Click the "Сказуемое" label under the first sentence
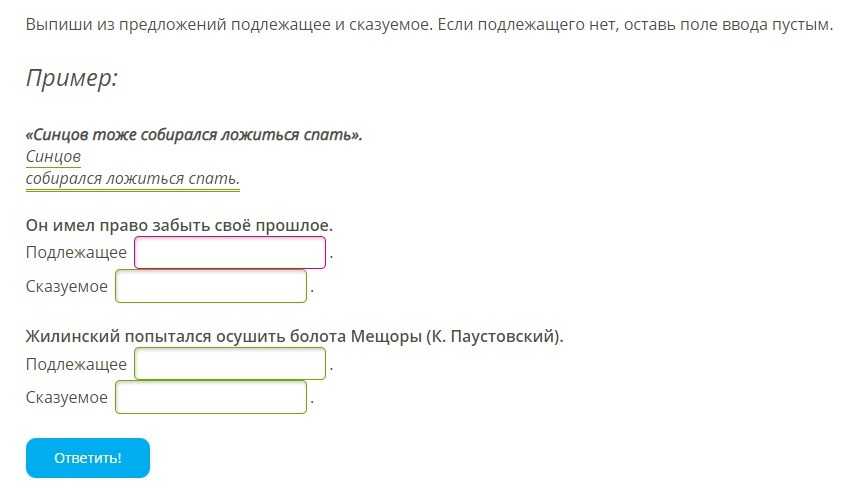844x494 pixels. click(x=66, y=287)
